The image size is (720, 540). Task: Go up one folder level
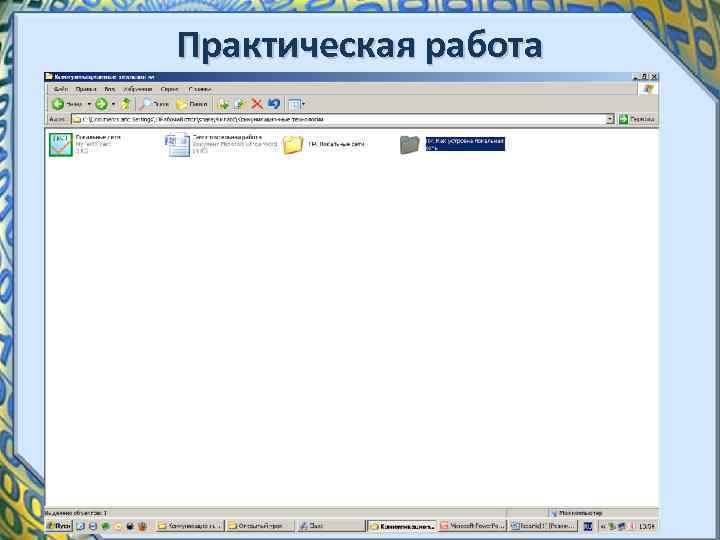click(126, 104)
